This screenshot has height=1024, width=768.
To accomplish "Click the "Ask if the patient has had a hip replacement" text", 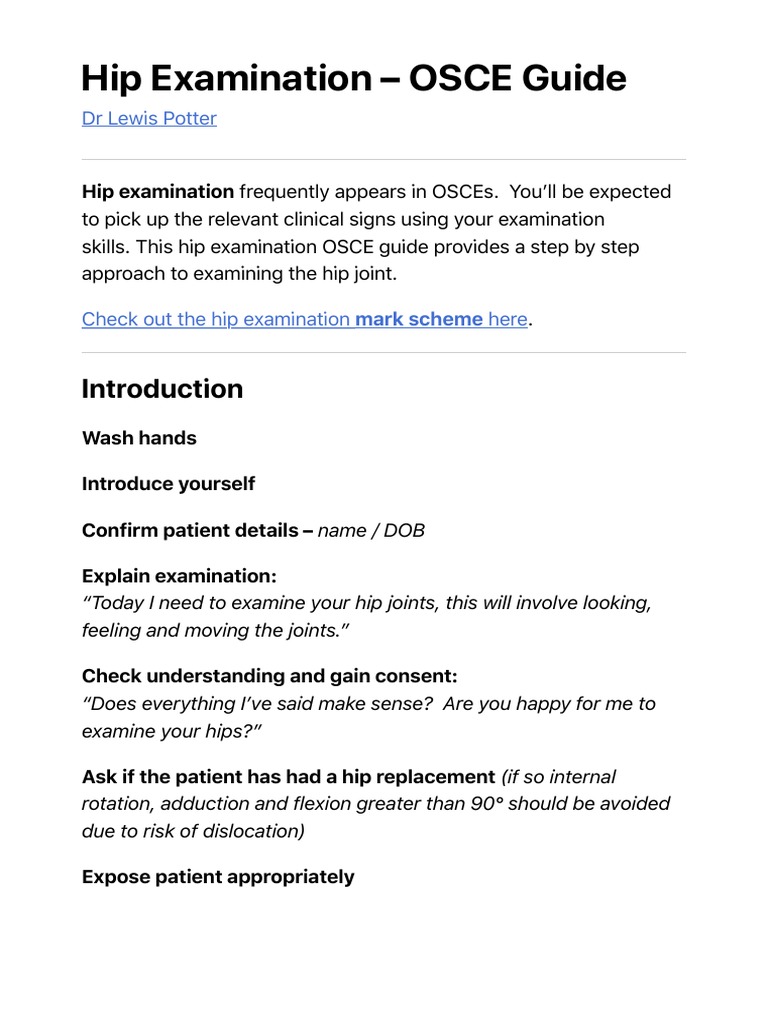I will [x=288, y=777].
